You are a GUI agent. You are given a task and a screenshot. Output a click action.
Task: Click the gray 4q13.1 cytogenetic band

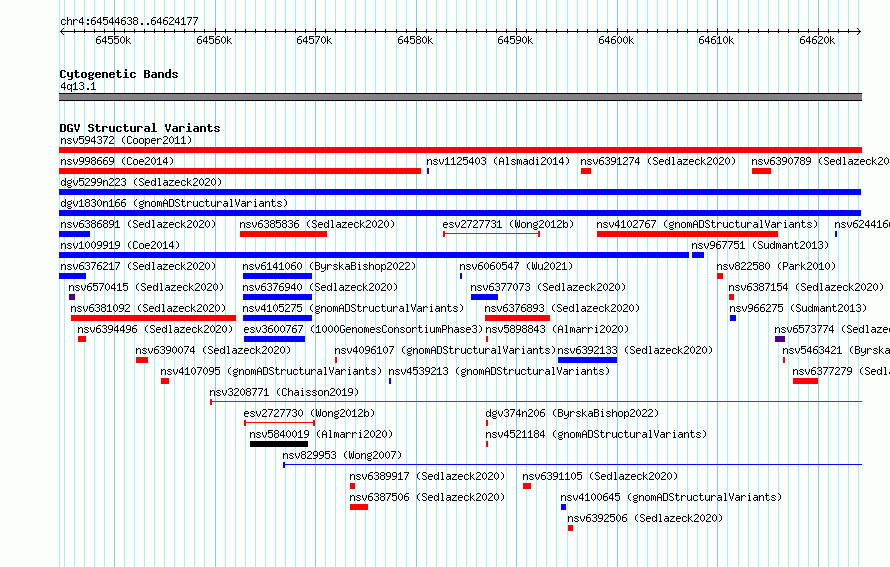(x=460, y=97)
